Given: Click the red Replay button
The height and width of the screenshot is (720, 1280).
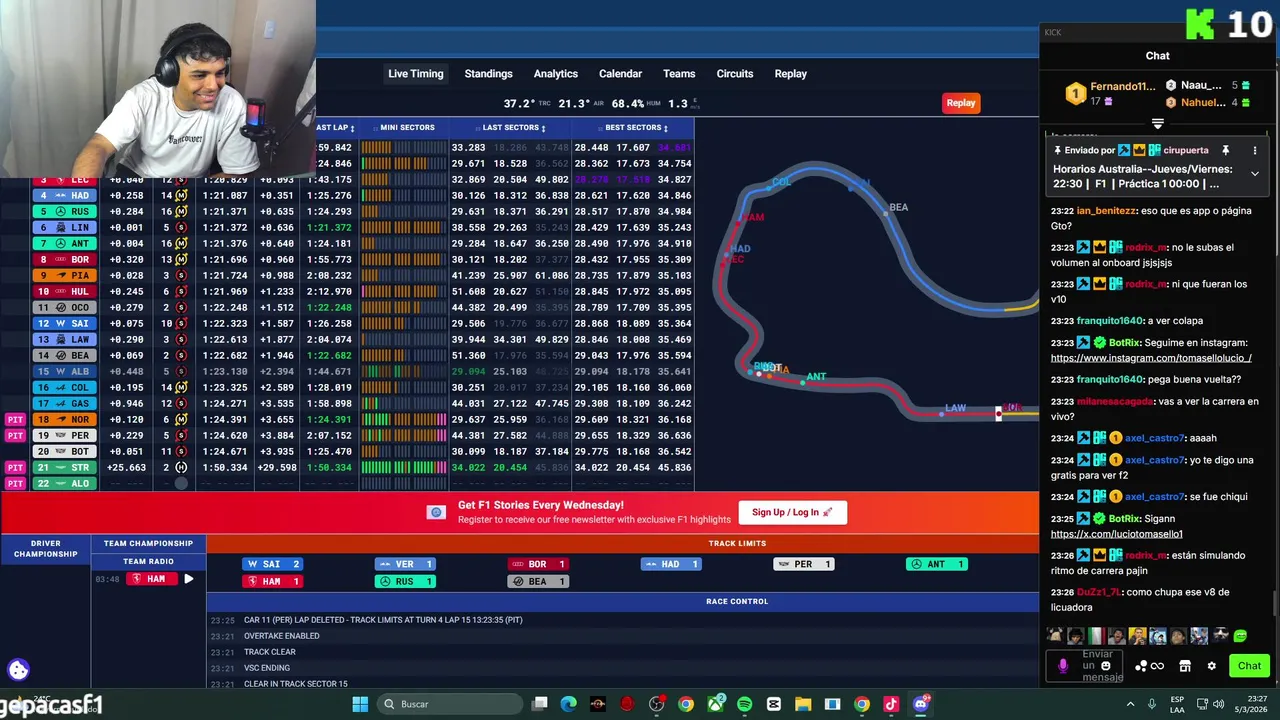Looking at the screenshot, I should (960, 103).
